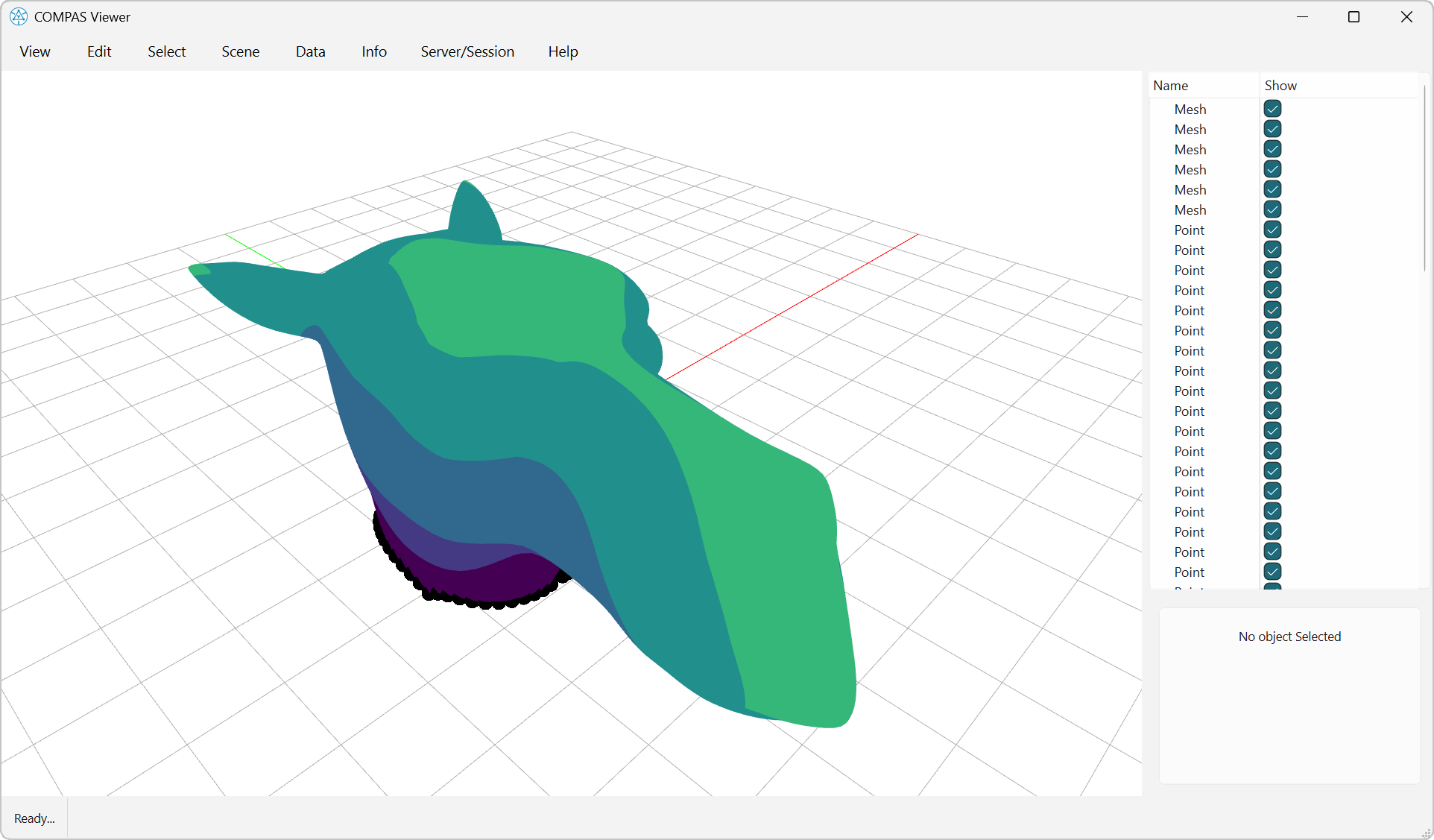Open the Scene menu
This screenshot has height=840, width=1434.
click(240, 51)
